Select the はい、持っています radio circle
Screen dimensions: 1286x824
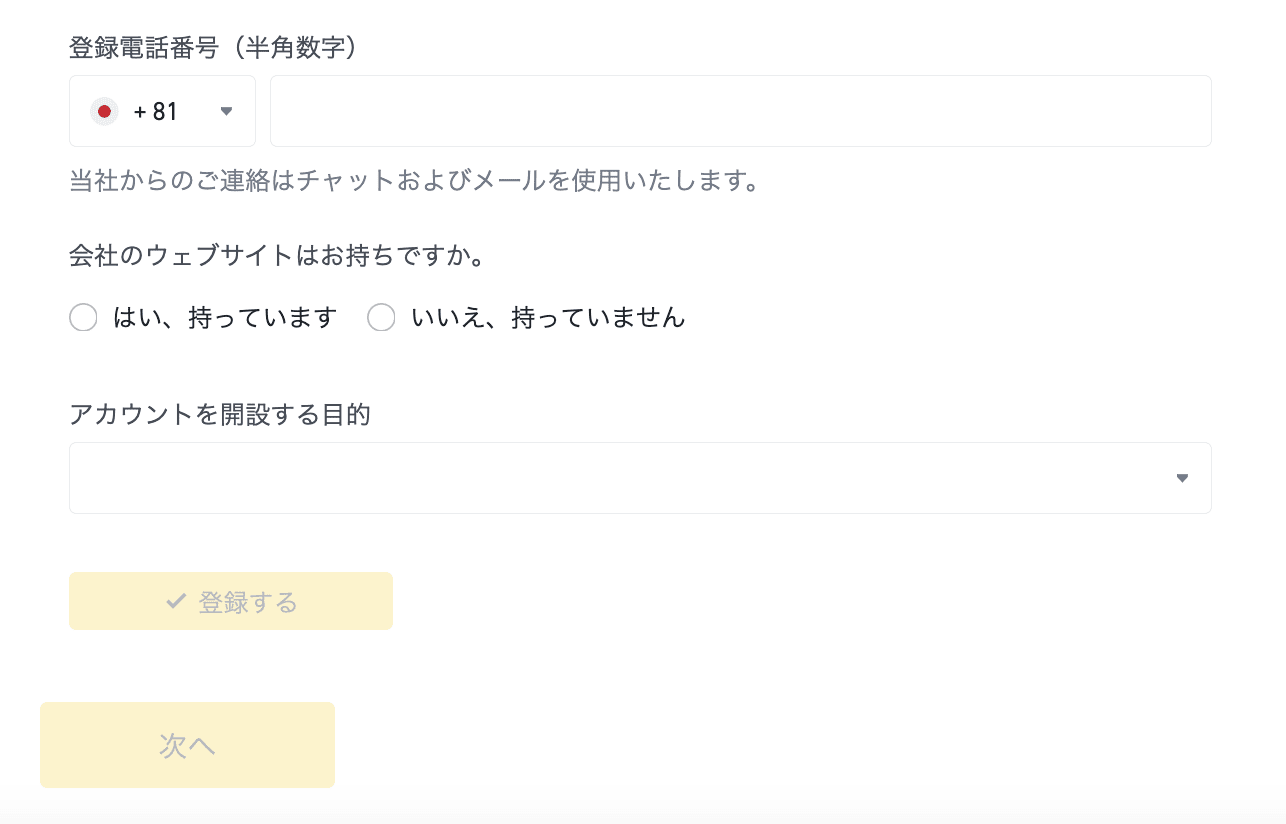83,318
